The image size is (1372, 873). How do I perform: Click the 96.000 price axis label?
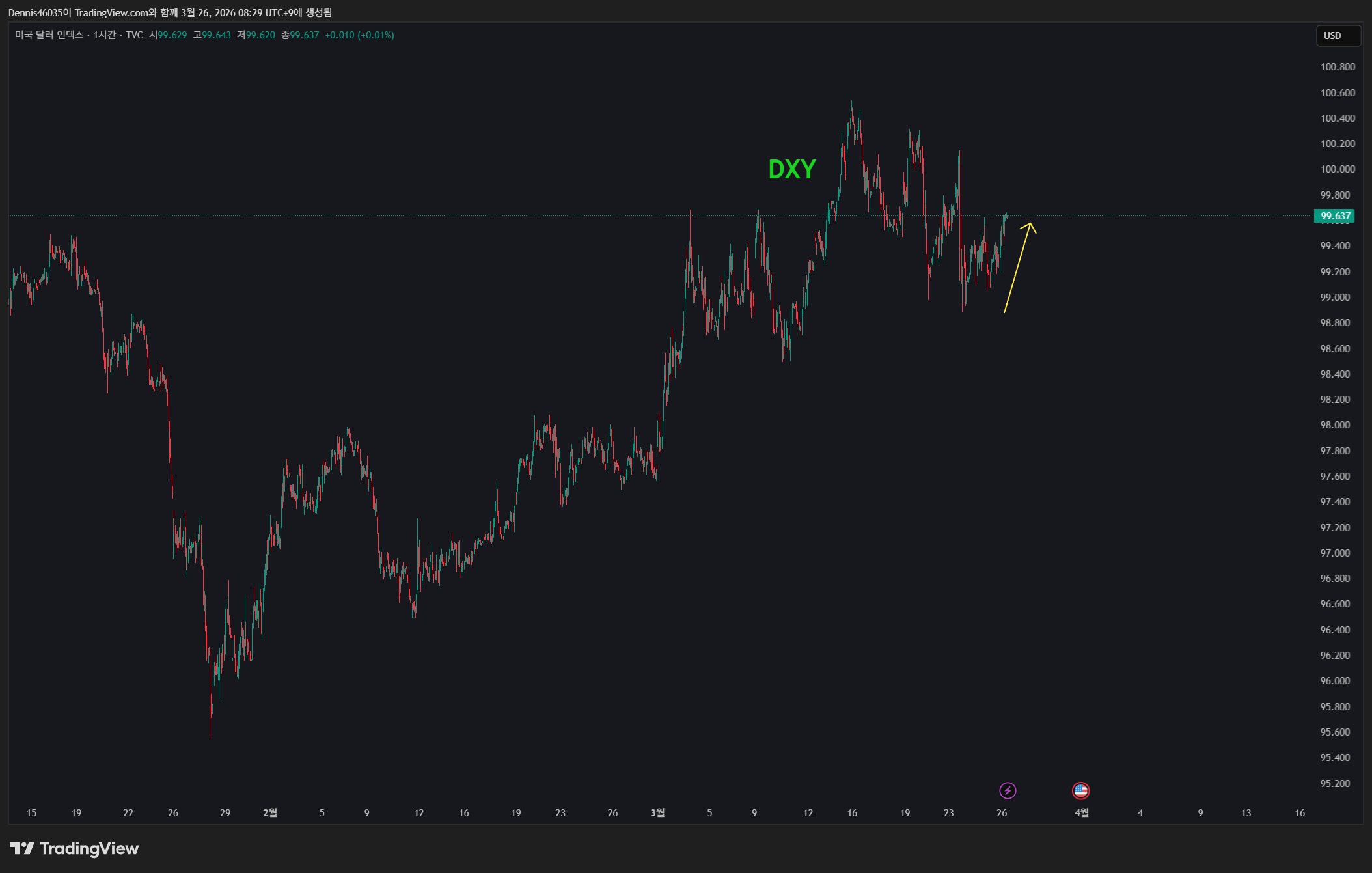(x=1335, y=680)
